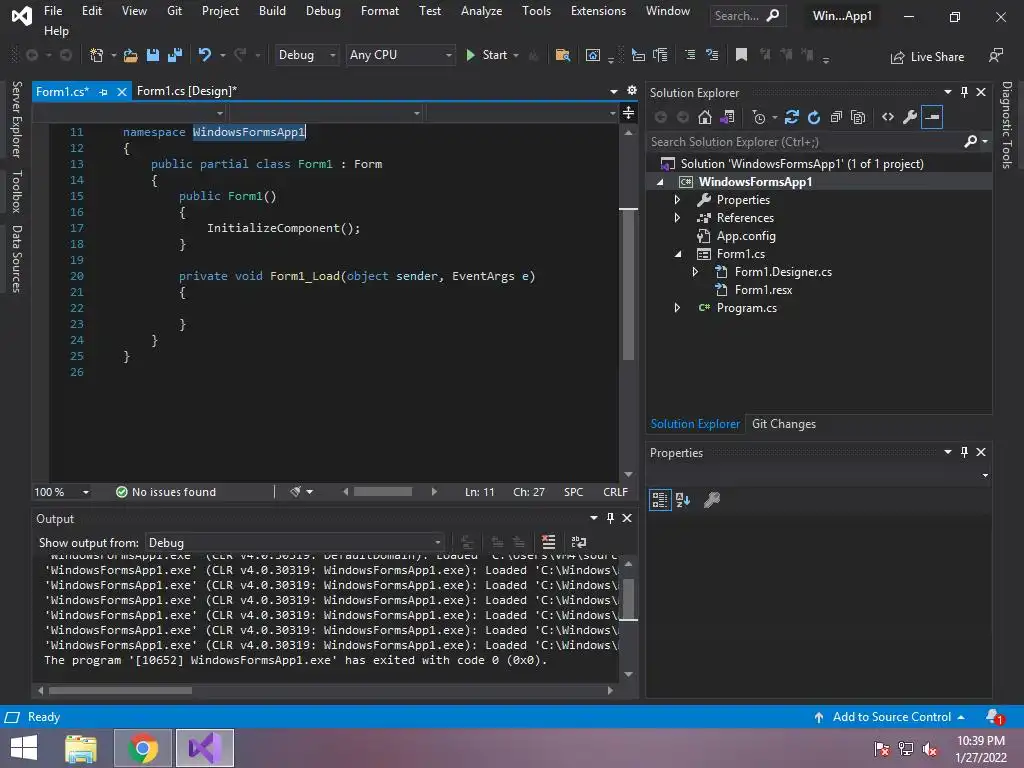Screen dimensions: 1024x768
Task: Expand the Form1.Designer.cs node
Action: pyautogui.click(x=696, y=272)
